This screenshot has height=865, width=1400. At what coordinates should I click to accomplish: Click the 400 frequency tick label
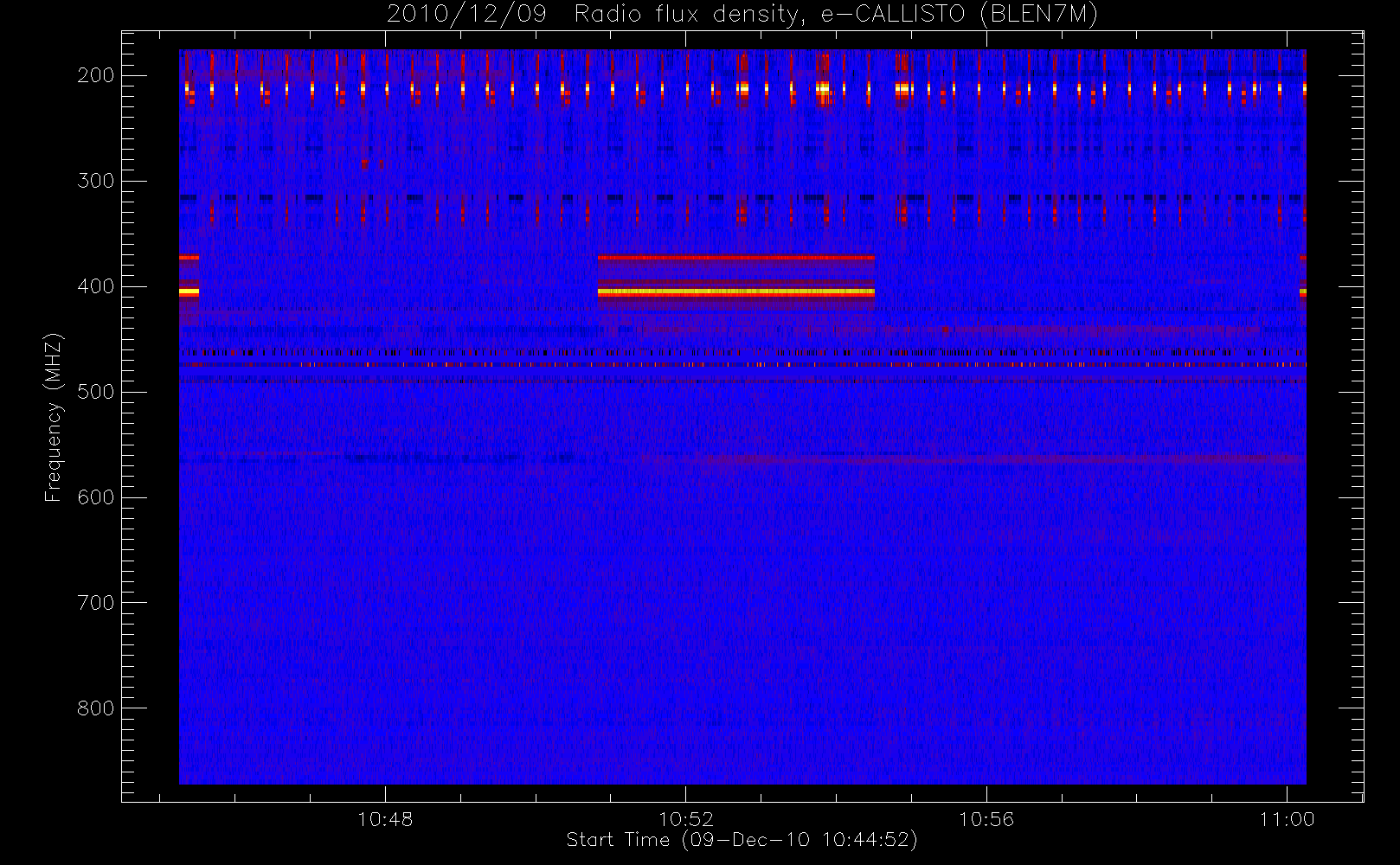tap(96, 286)
